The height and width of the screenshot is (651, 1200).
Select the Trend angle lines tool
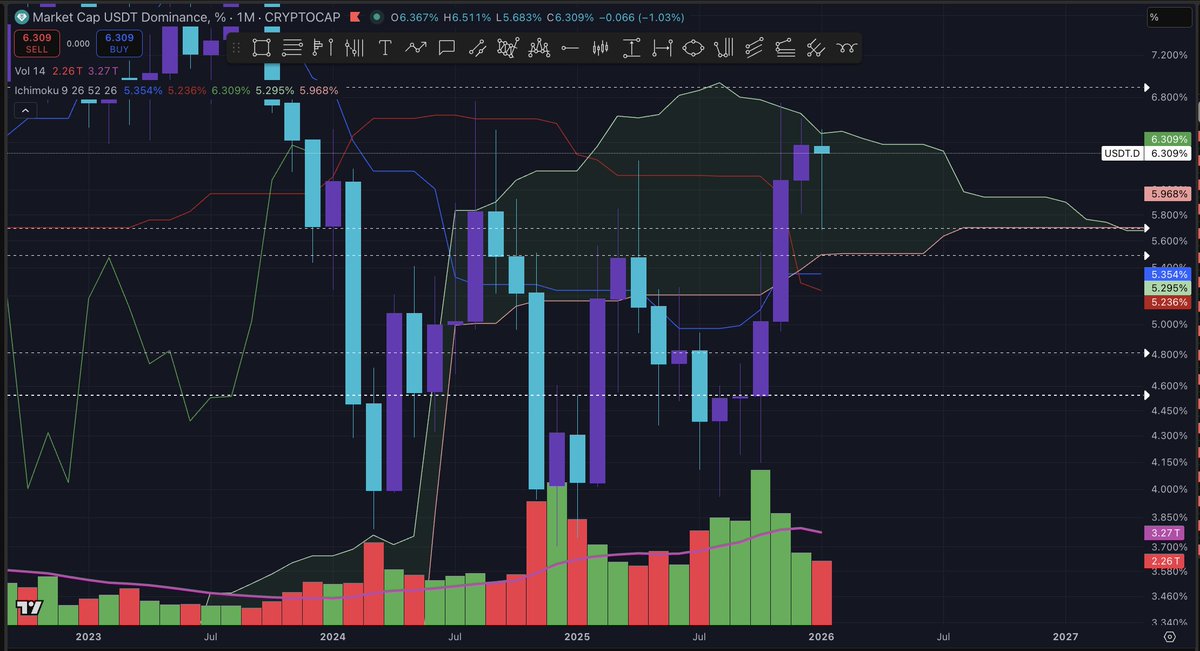coord(816,47)
